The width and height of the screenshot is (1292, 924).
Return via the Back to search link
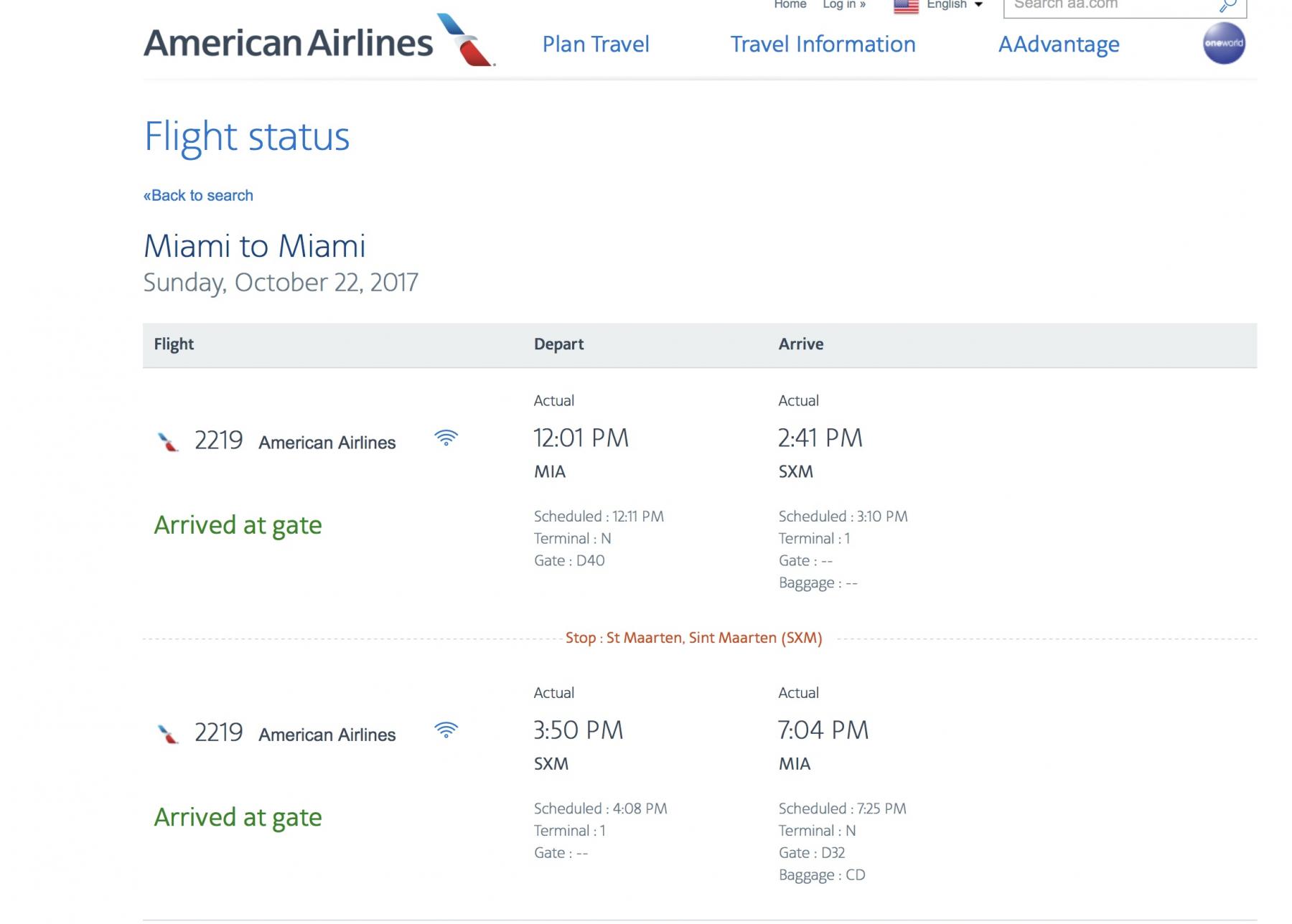click(198, 196)
